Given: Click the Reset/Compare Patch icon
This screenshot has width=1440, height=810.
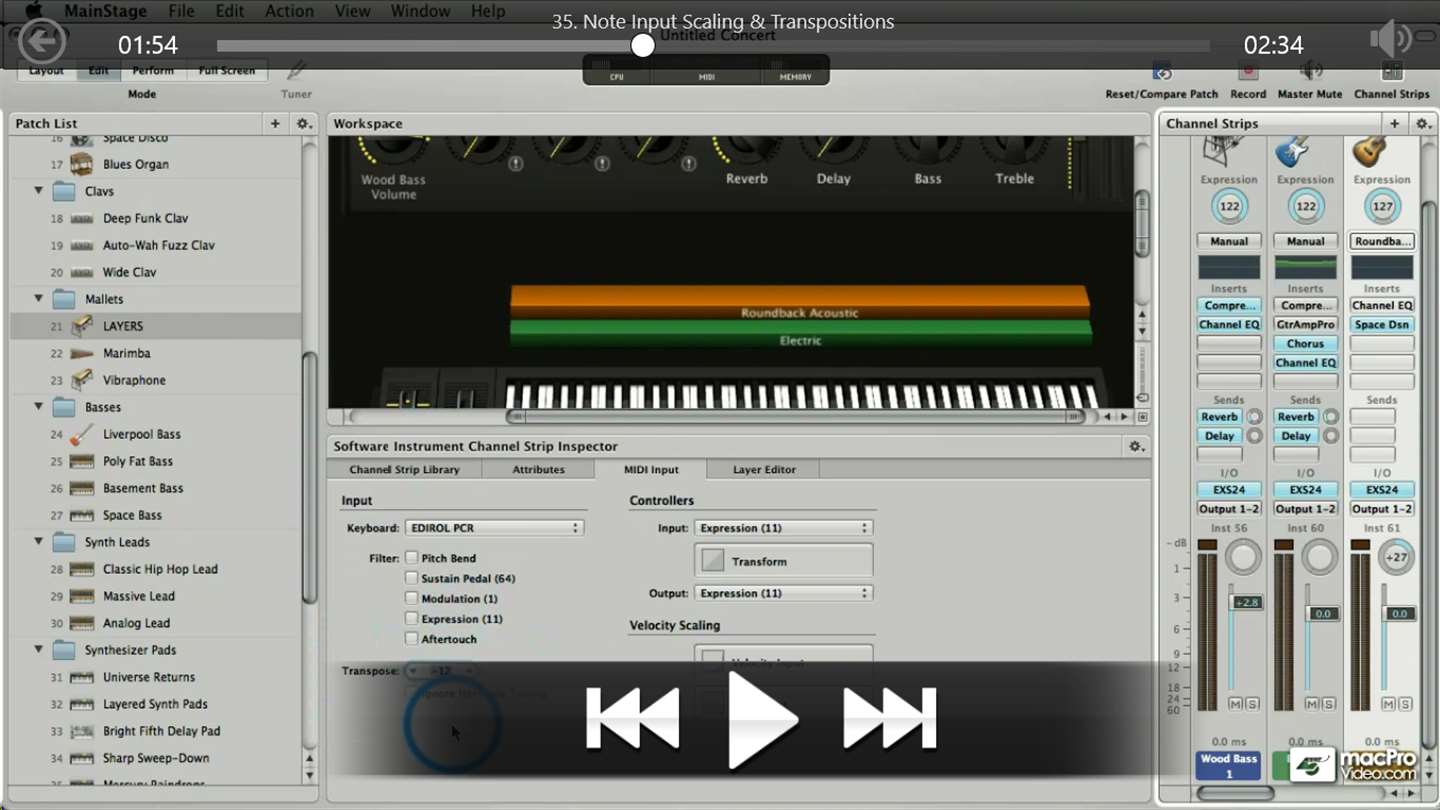Looking at the screenshot, I should click(x=1162, y=72).
